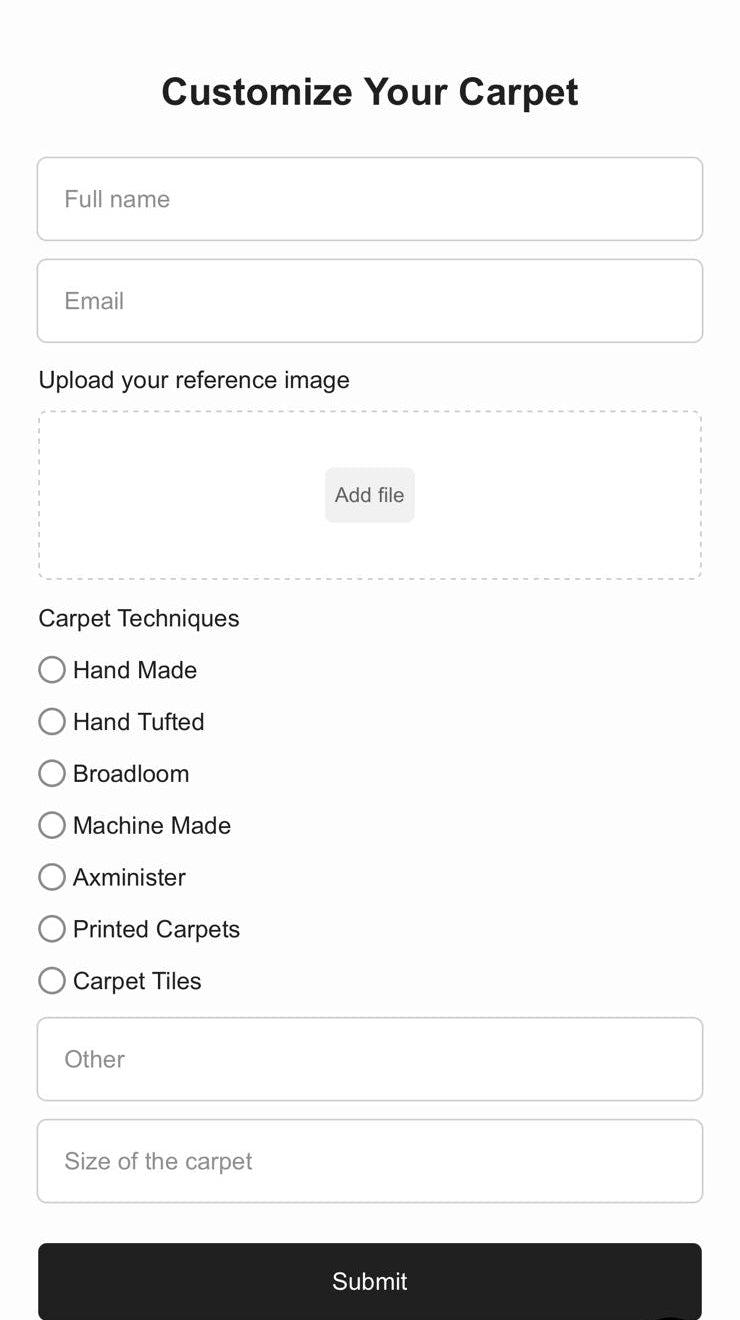Click the 'Machine Made' label text

pos(152,826)
